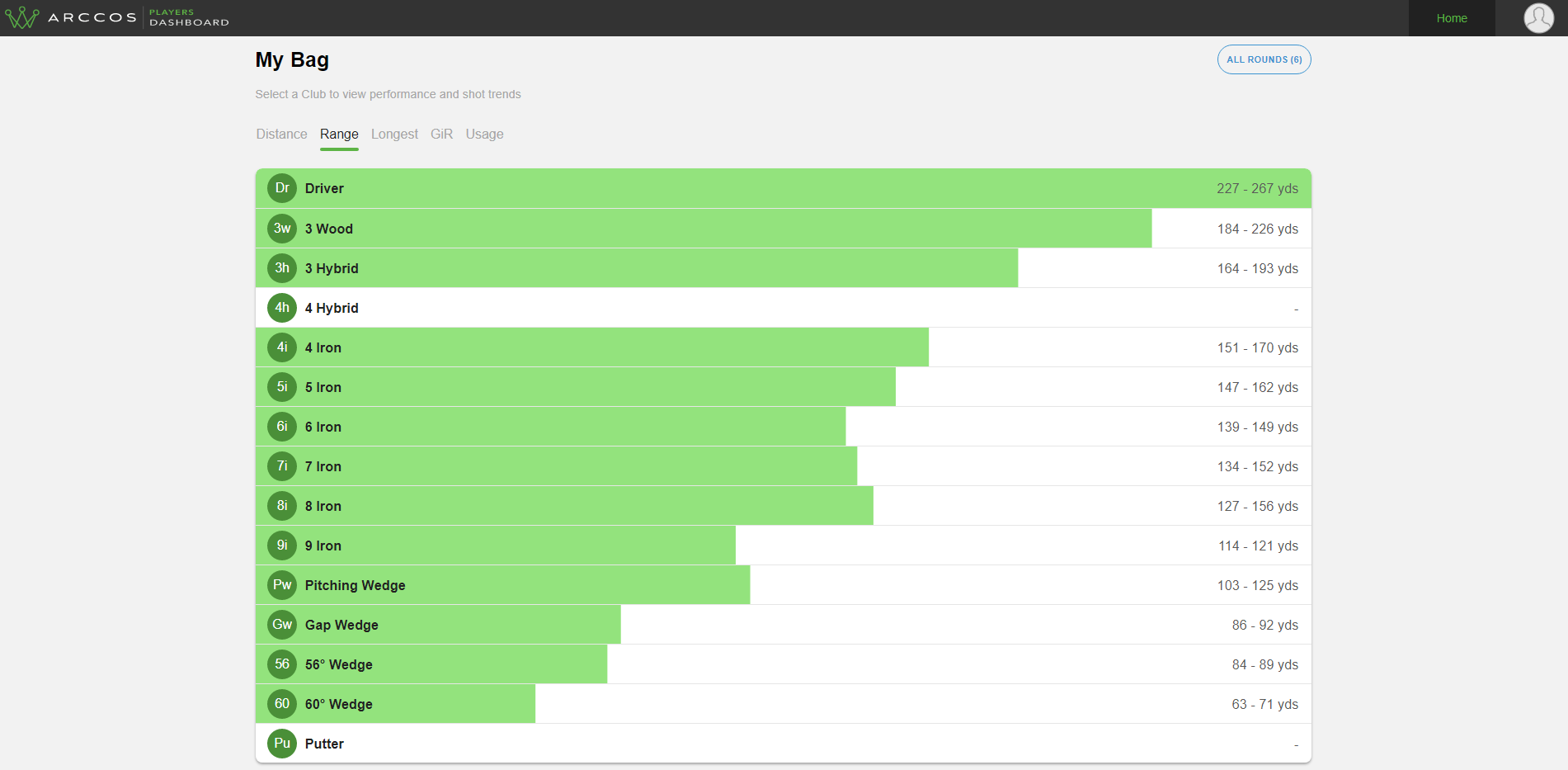This screenshot has height=770, width=1568.
Task: Click the 114 - 121 yds value
Action: (1258, 546)
